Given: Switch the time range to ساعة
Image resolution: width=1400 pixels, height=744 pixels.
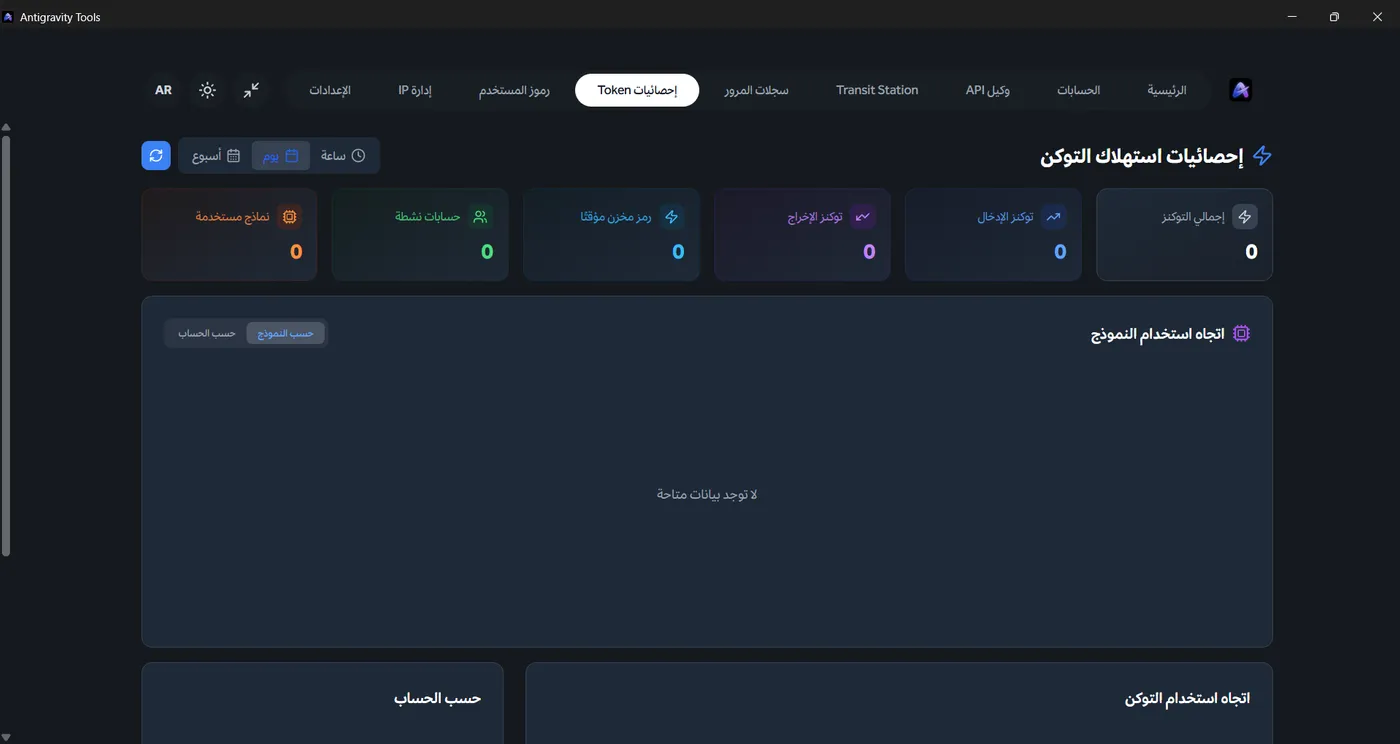Looking at the screenshot, I should [x=343, y=155].
